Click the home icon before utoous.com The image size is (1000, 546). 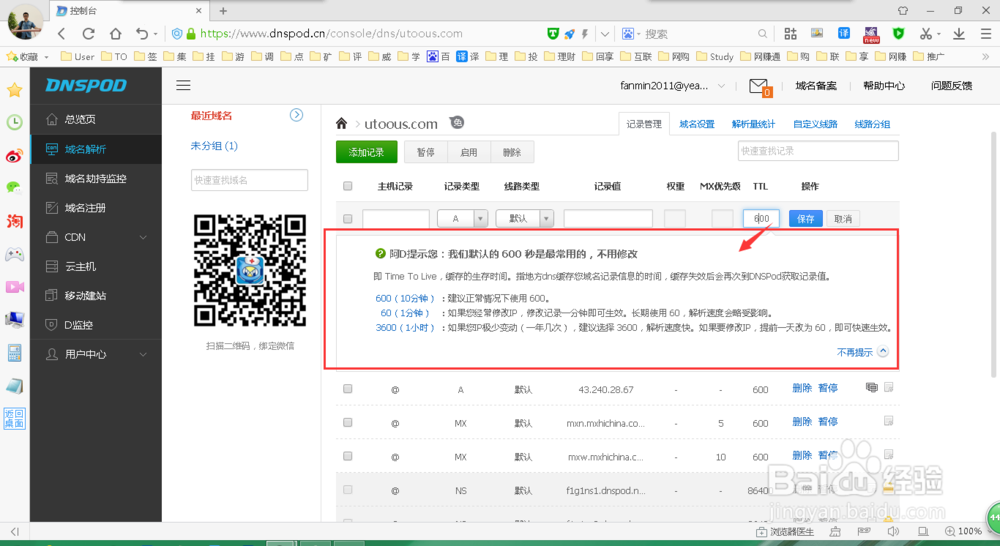click(x=342, y=123)
